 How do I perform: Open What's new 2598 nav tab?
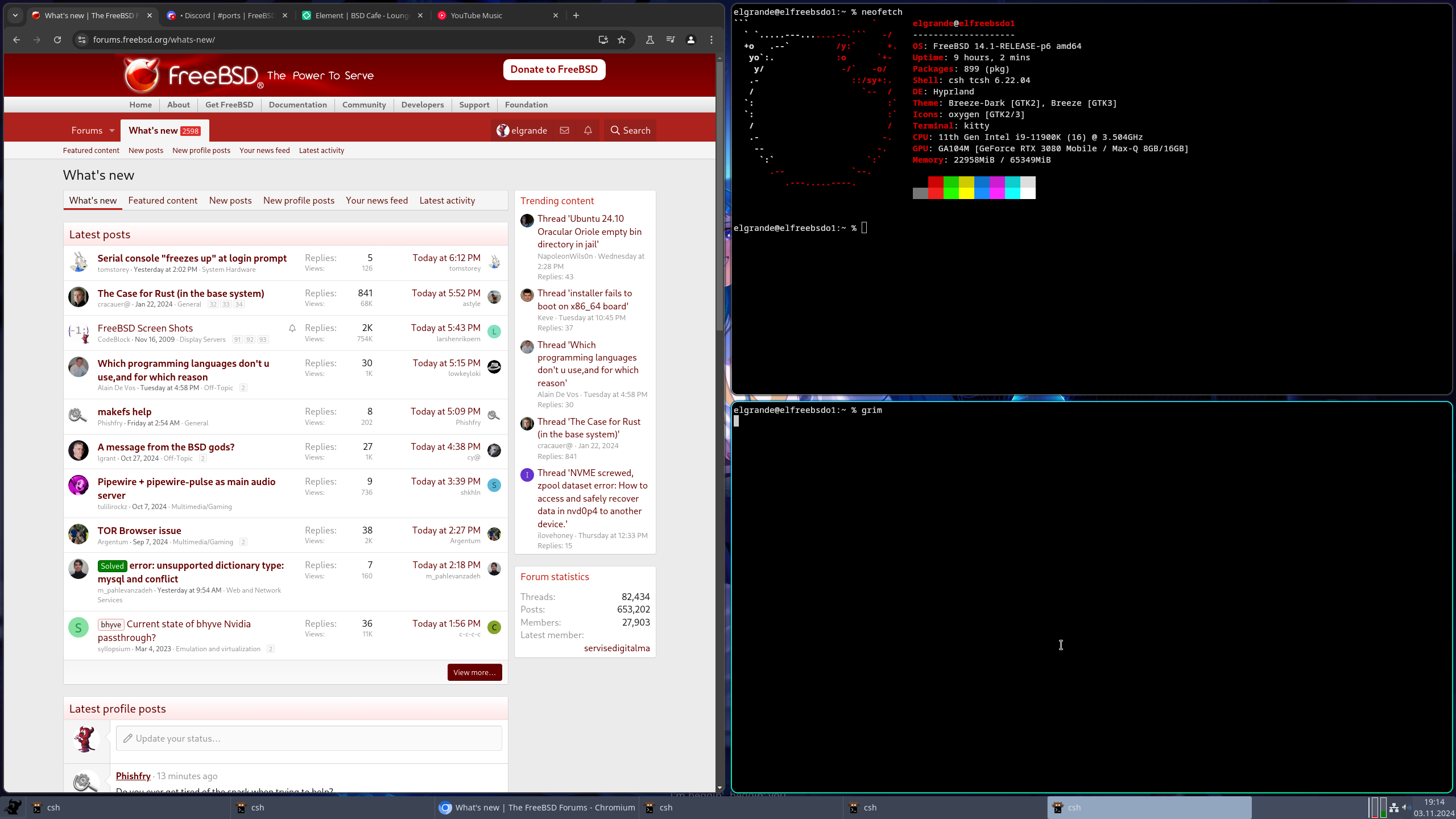tap(164, 131)
